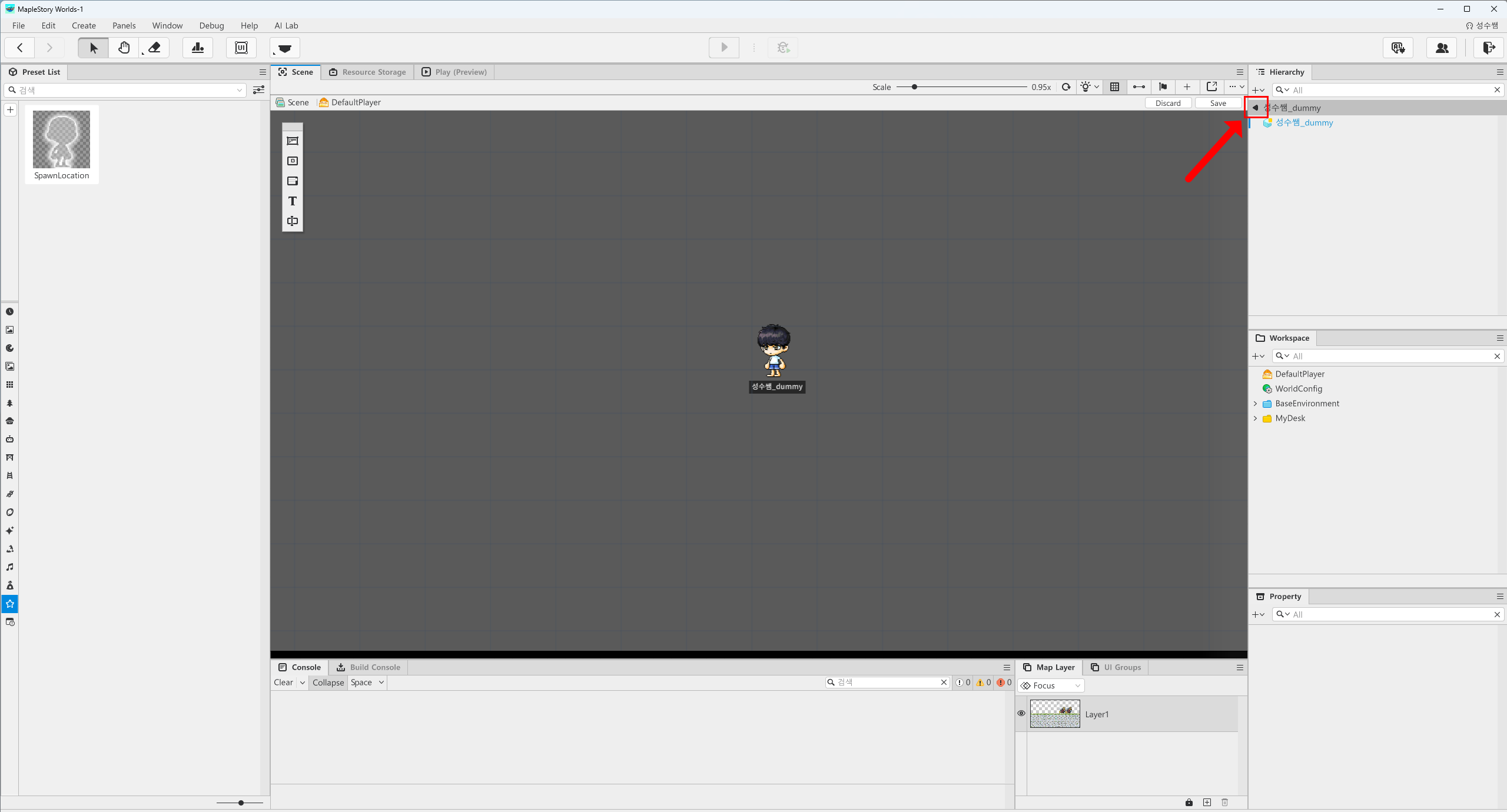
Task: Click the Save button
Action: coord(1218,103)
